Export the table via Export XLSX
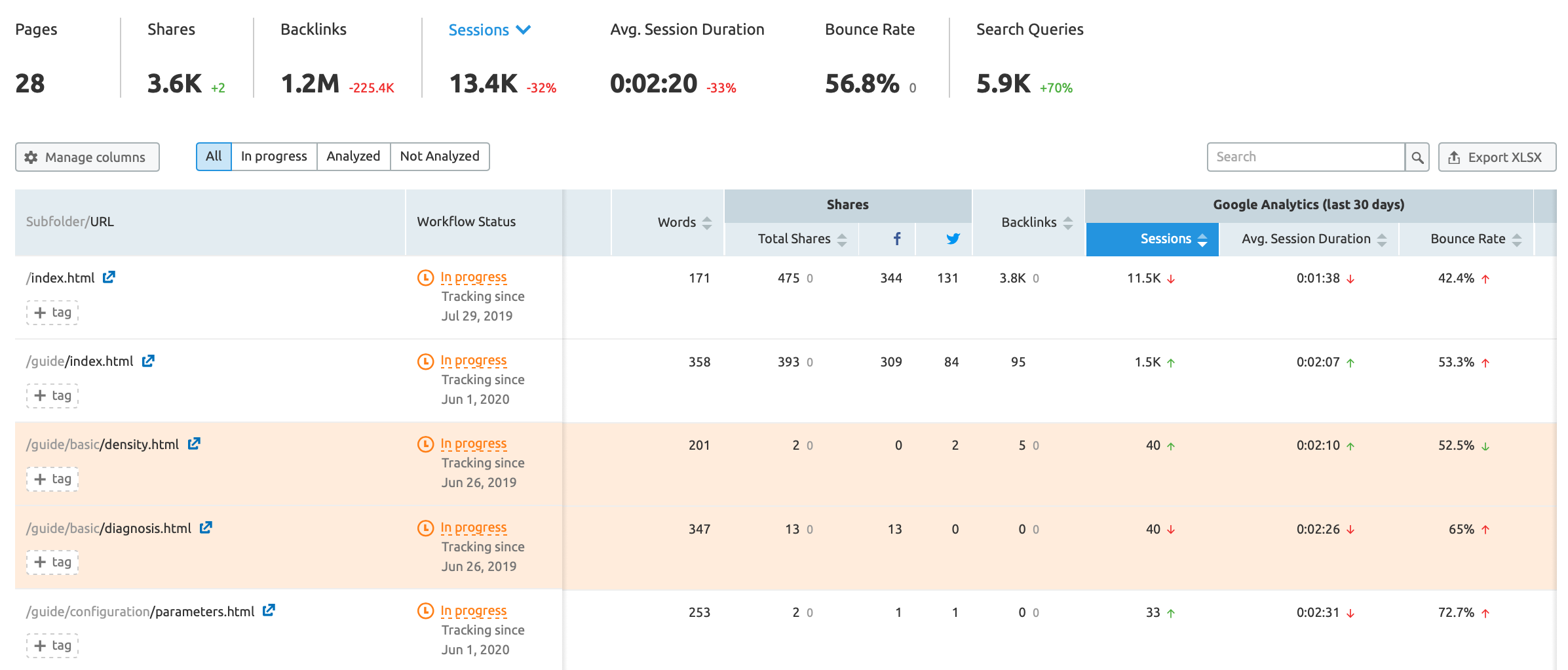This screenshot has height=670, width=1568. click(1497, 157)
